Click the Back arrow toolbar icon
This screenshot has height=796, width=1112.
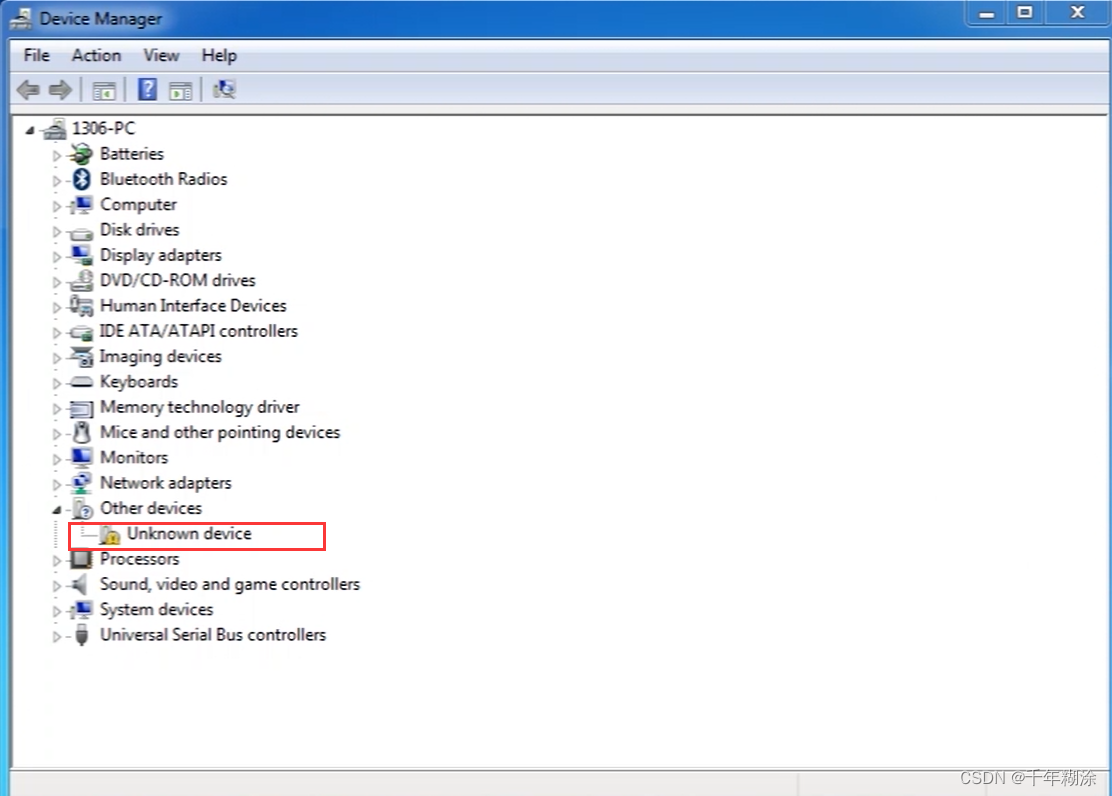tap(28, 90)
